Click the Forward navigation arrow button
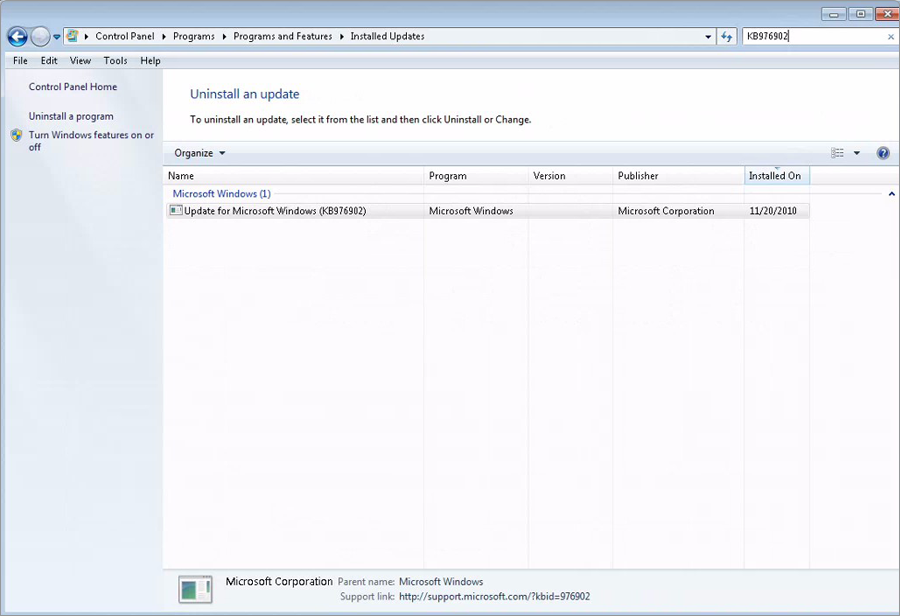Image resolution: width=900 pixels, height=616 pixels. coord(40,37)
